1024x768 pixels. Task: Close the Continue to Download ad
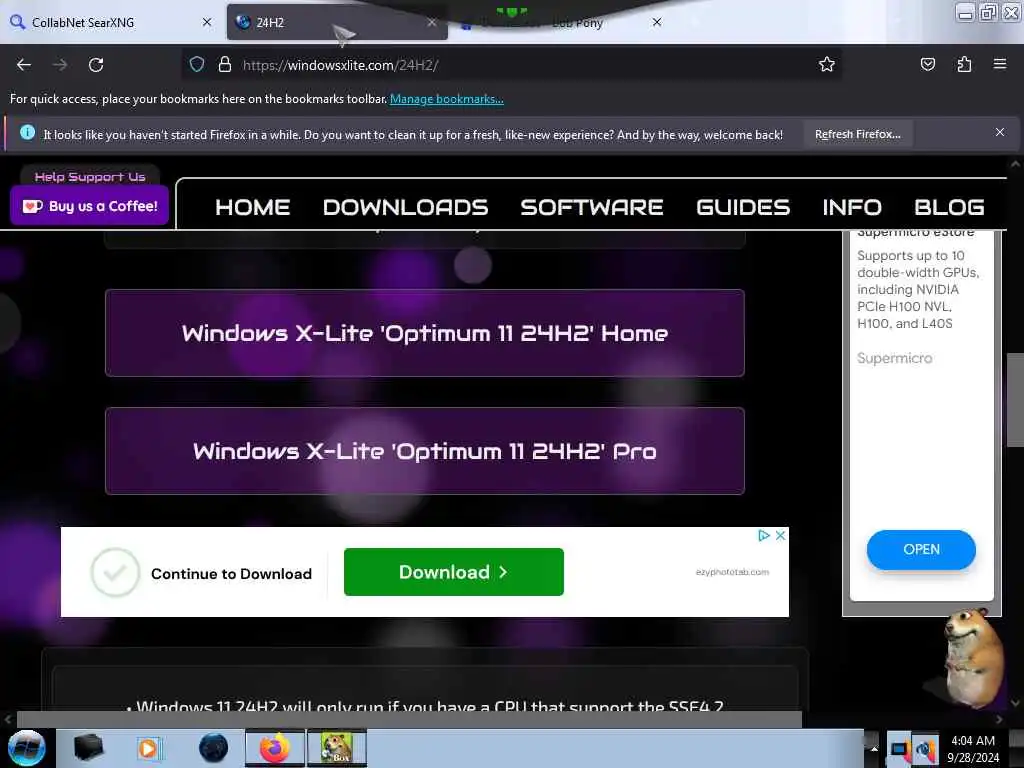click(x=780, y=536)
